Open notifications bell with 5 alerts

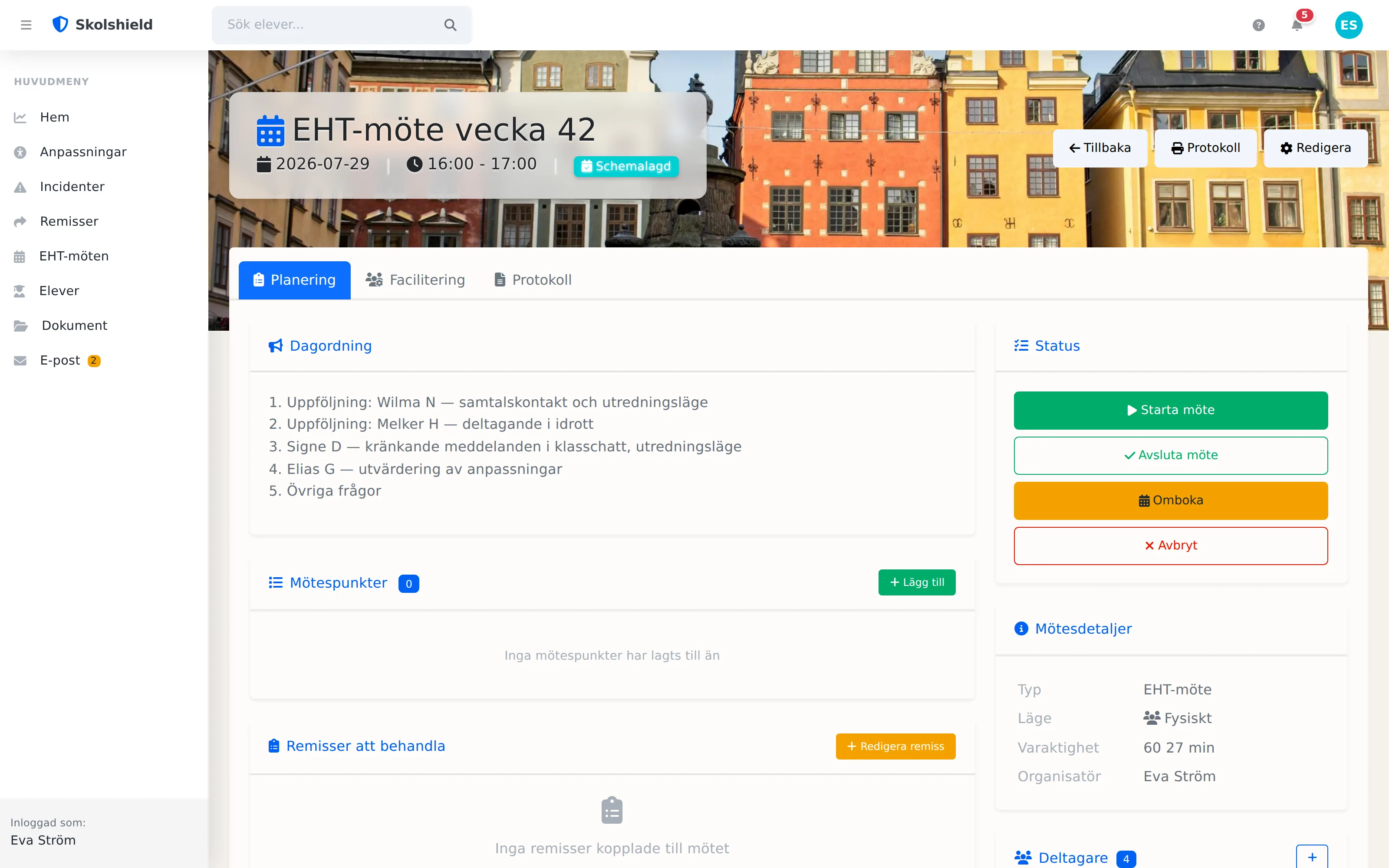1297,25
